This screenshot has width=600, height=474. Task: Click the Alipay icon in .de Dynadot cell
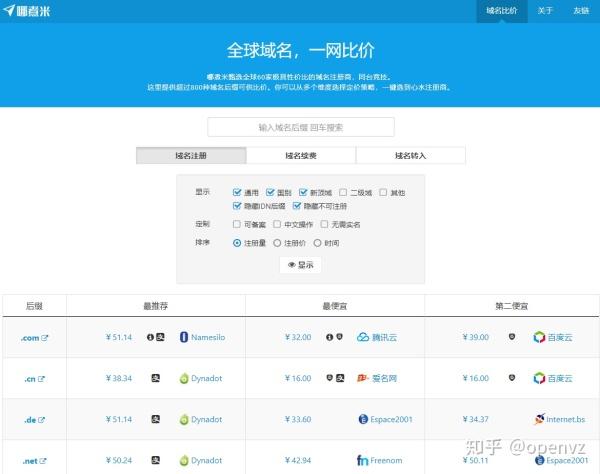pyautogui.click(x=155, y=419)
